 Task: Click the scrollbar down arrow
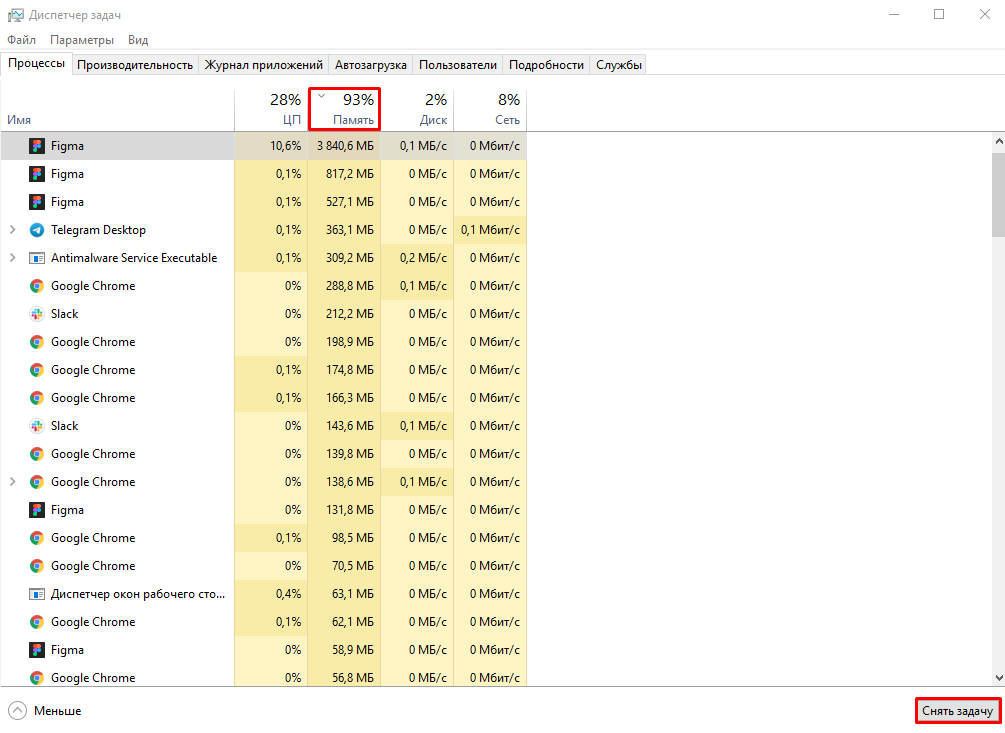[x=999, y=678]
